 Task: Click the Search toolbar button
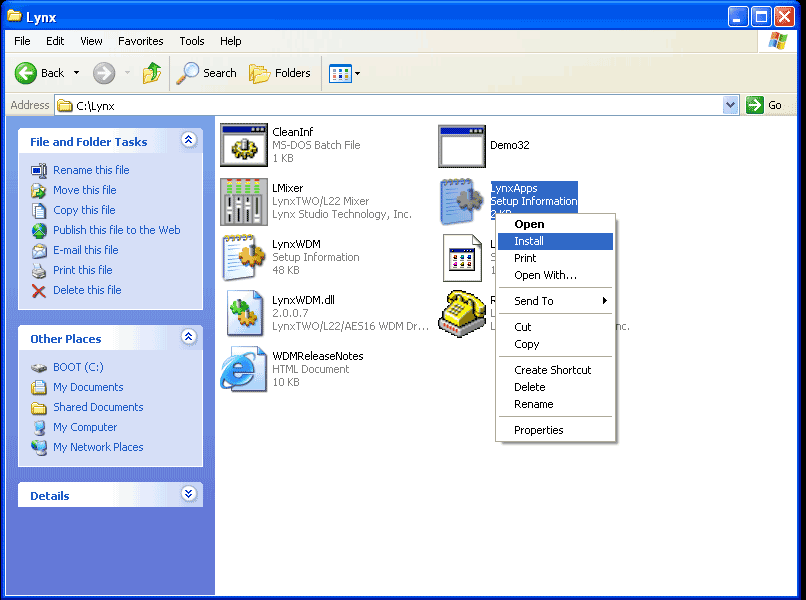pos(208,73)
